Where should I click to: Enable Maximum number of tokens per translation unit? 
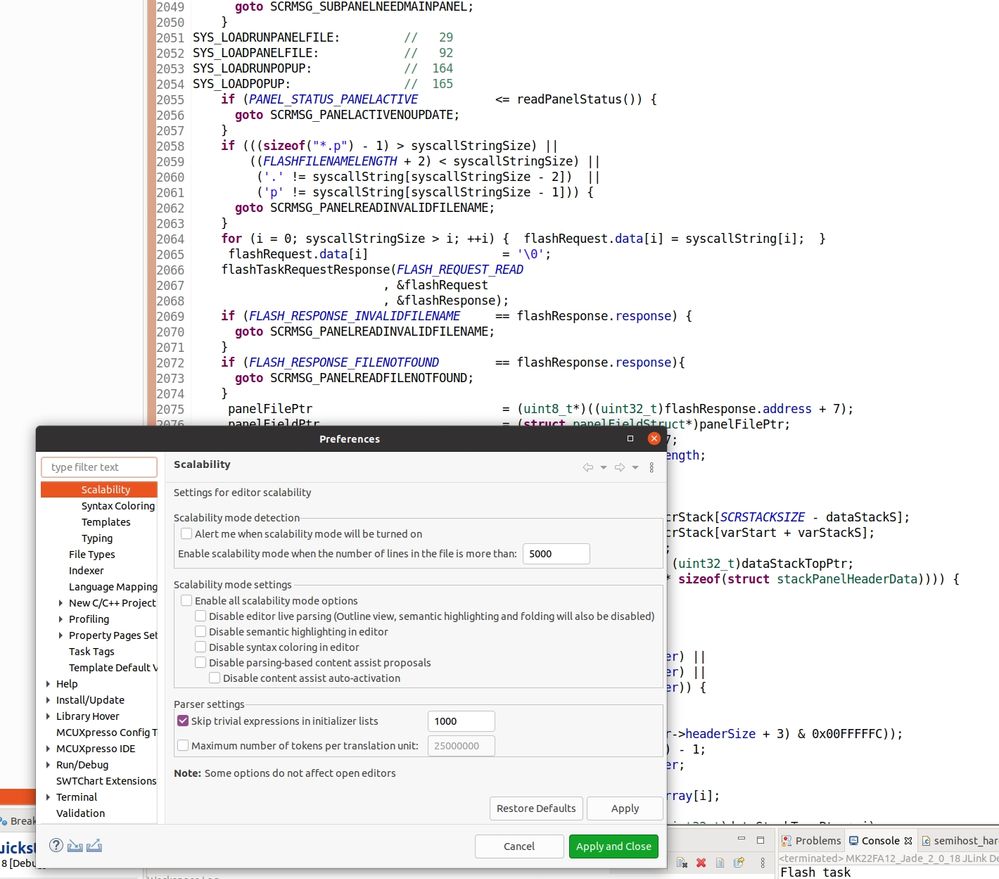(x=183, y=745)
